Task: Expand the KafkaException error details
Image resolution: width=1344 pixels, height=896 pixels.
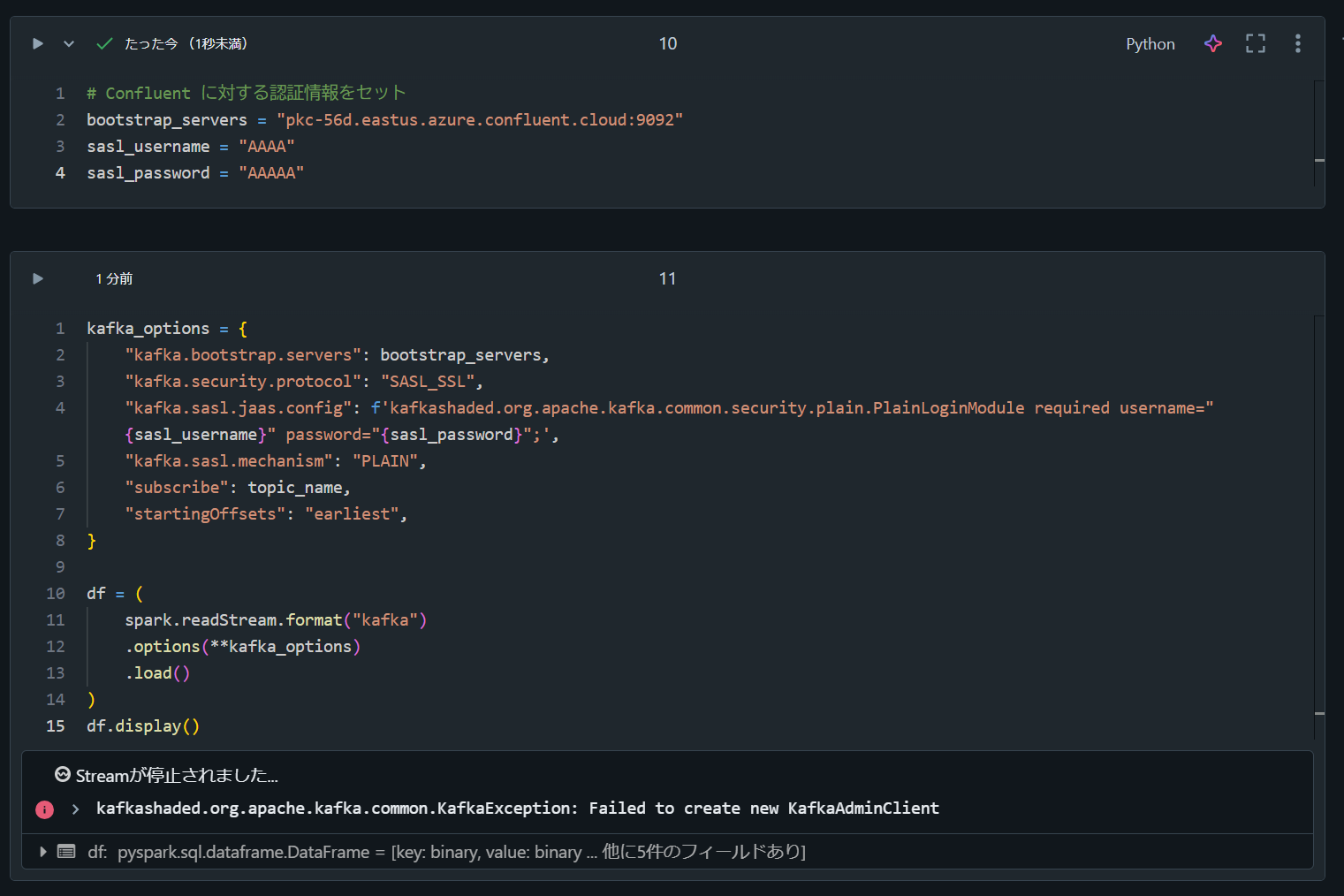Action: click(76, 809)
